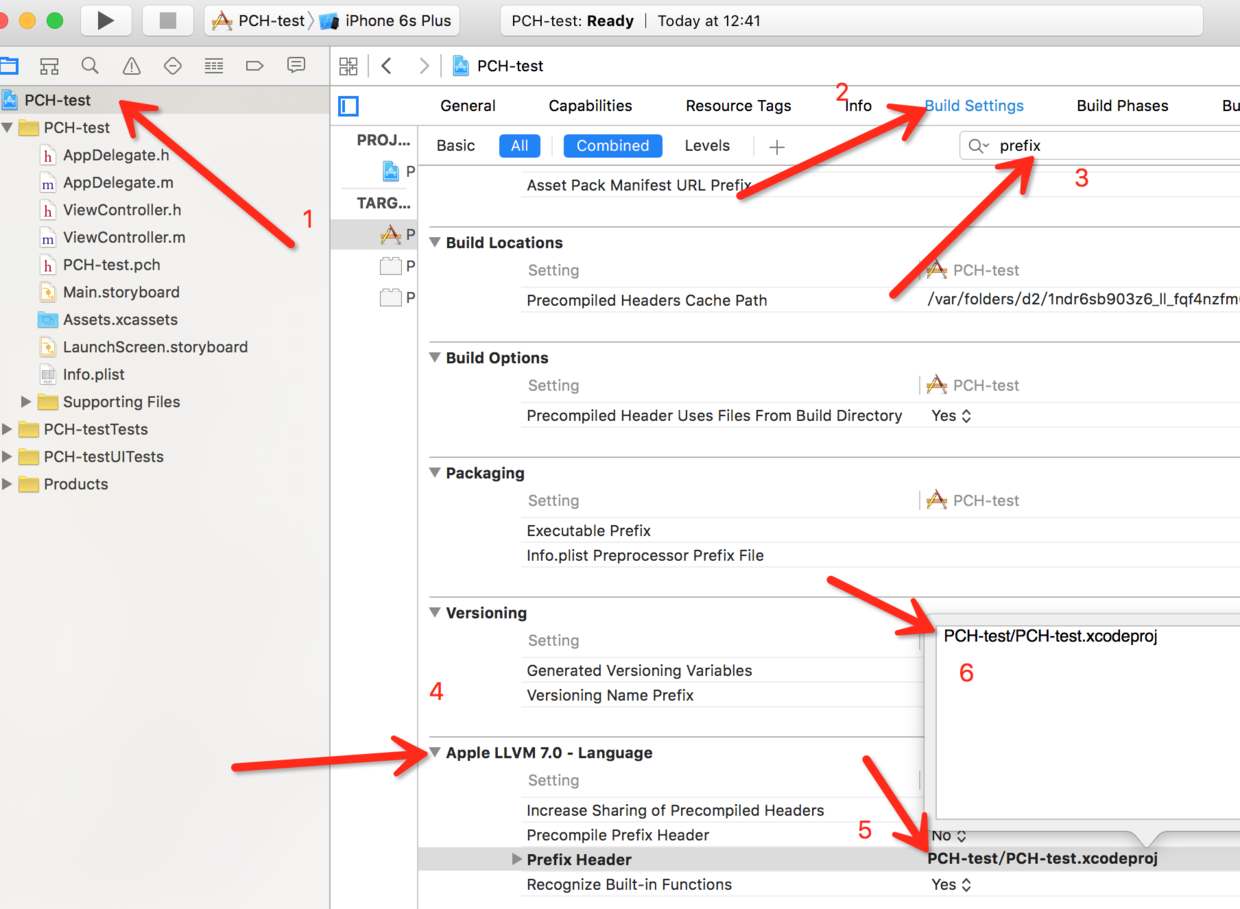
Task: Open the issue navigator warning icon
Action: click(x=131, y=66)
